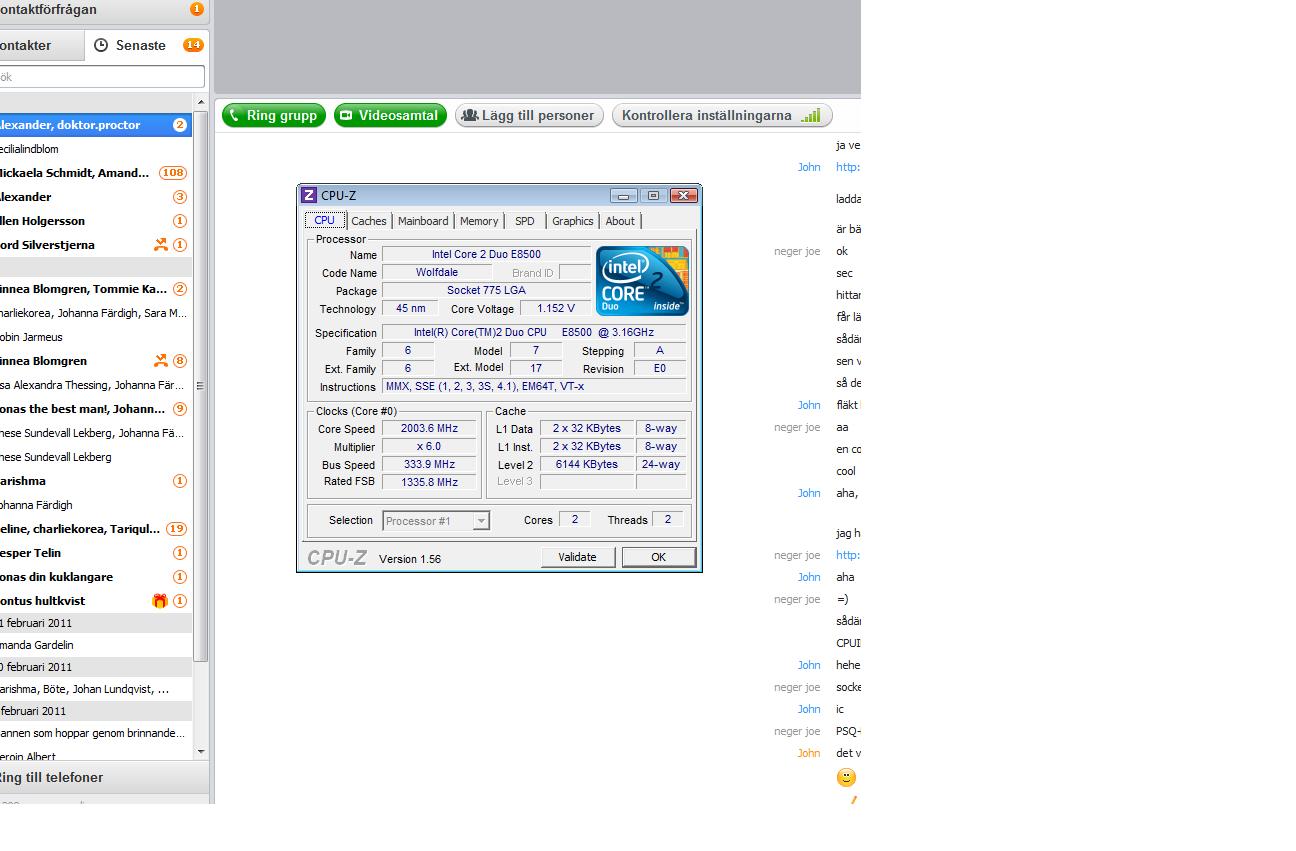This screenshot has width=1296, height=851.
Task: Click OK in the CPU-Z window
Action: click(x=658, y=557)
